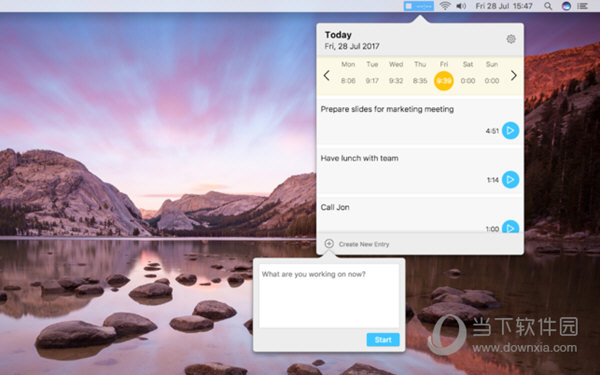
Task: Click the clock 'Fri 28 Jul 15:47'
Action: pyautogui.click(x=504, y=6)
